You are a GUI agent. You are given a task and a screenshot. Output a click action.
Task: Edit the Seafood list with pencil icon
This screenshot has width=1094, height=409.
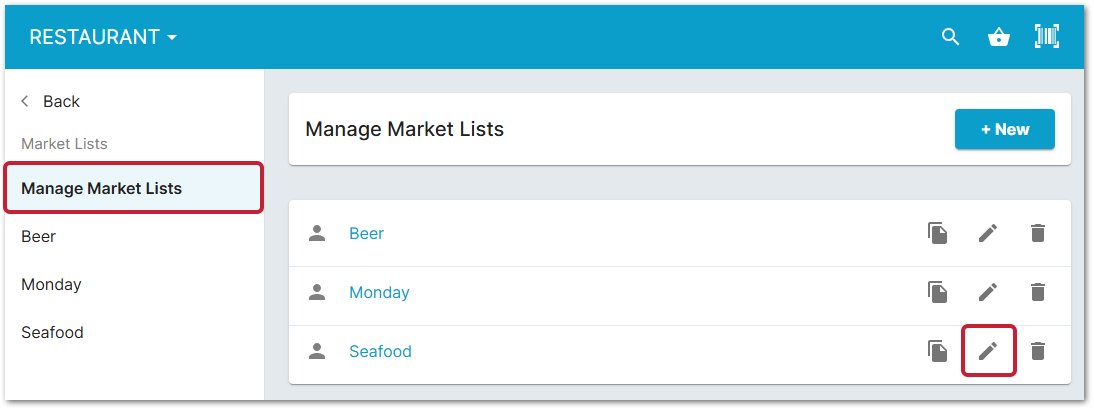[x=988, y=351]
